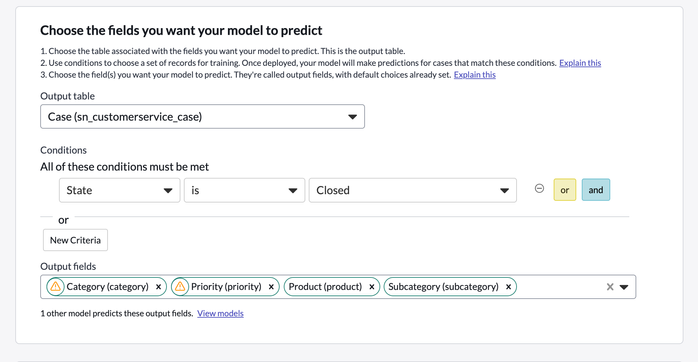Clear all output fields with X
Viewport: 698px width, 362px height.
click(x=610, y=287)
